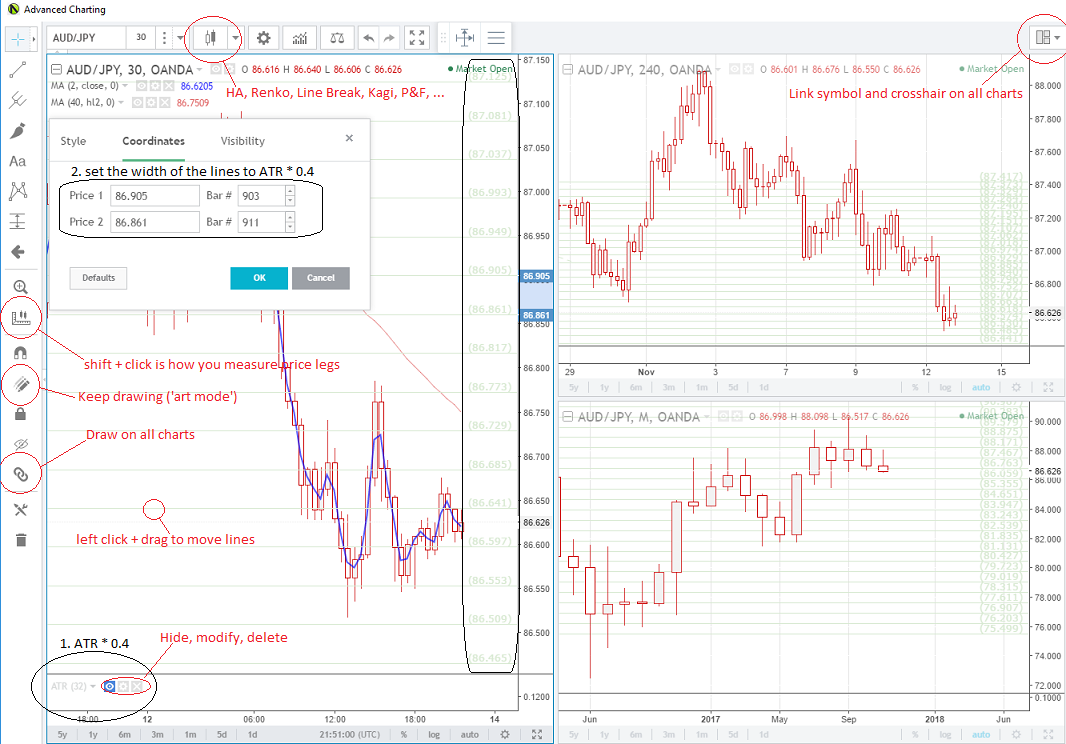
Task: Open the candlestick chart type dropdown arrow
Action: click(x=235, y=38)
